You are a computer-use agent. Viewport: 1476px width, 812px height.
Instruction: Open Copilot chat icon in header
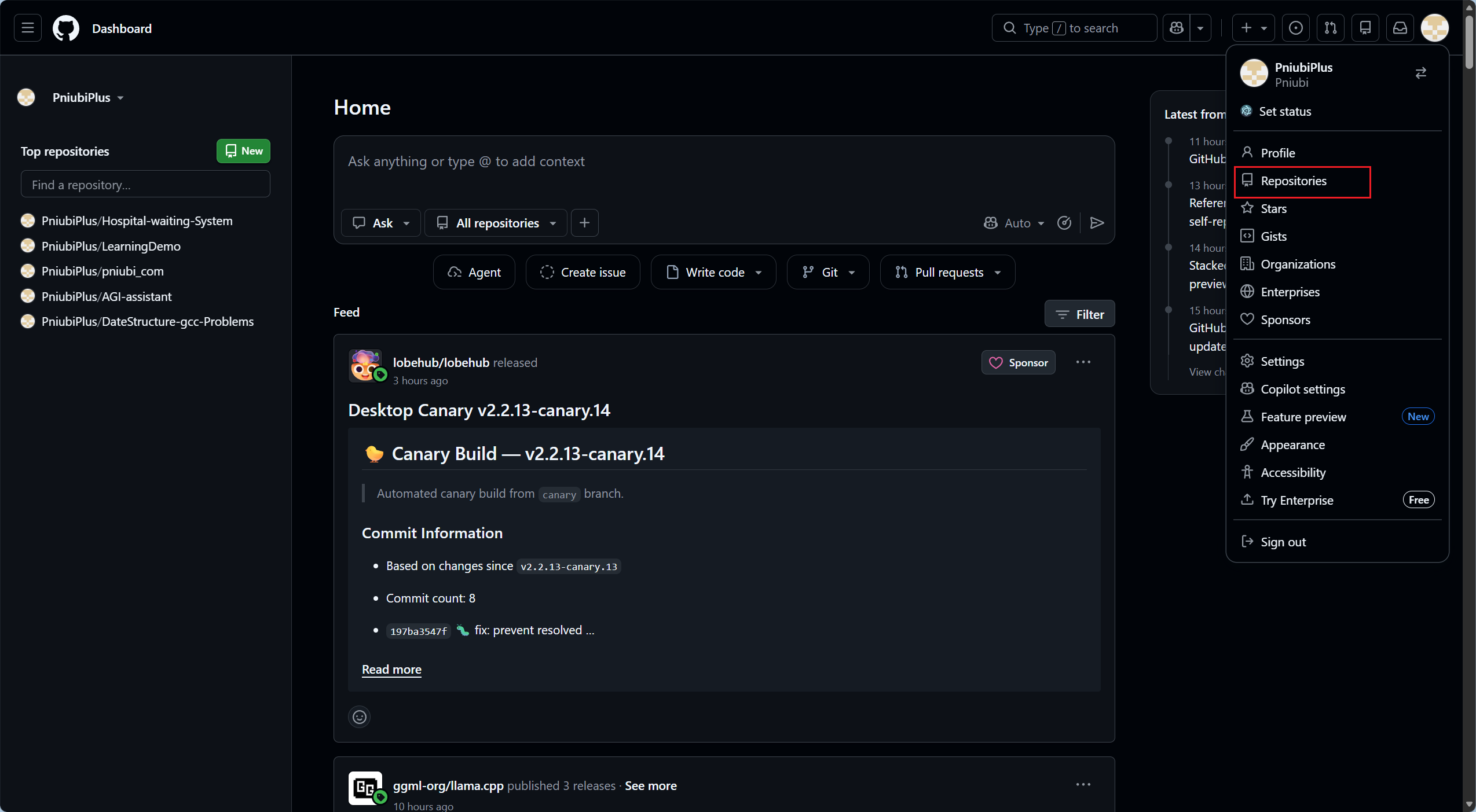1177,28
